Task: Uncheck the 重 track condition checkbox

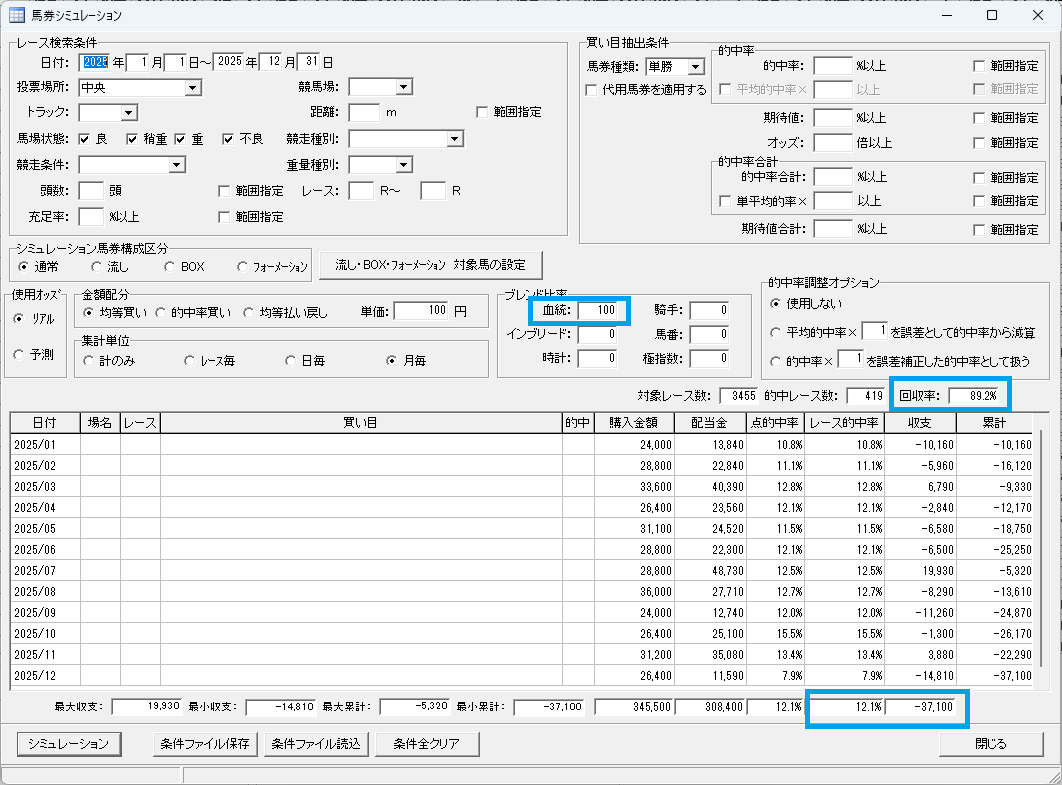Action: tap(180, 139)
